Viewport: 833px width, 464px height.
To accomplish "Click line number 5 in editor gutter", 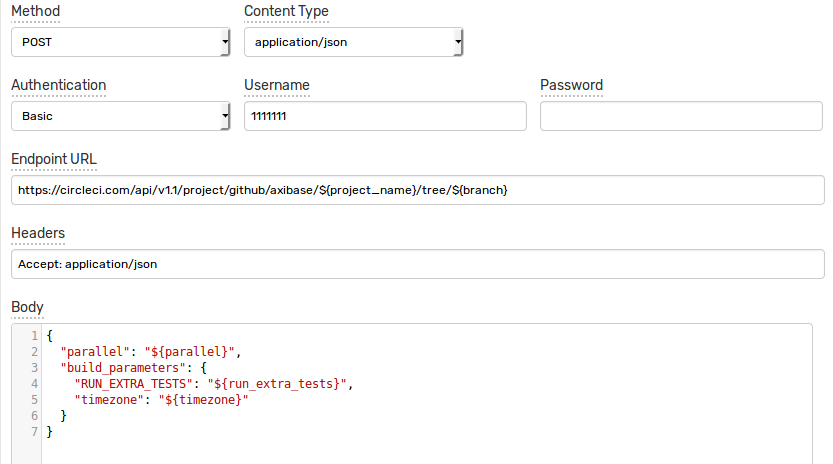I will 34,400.
